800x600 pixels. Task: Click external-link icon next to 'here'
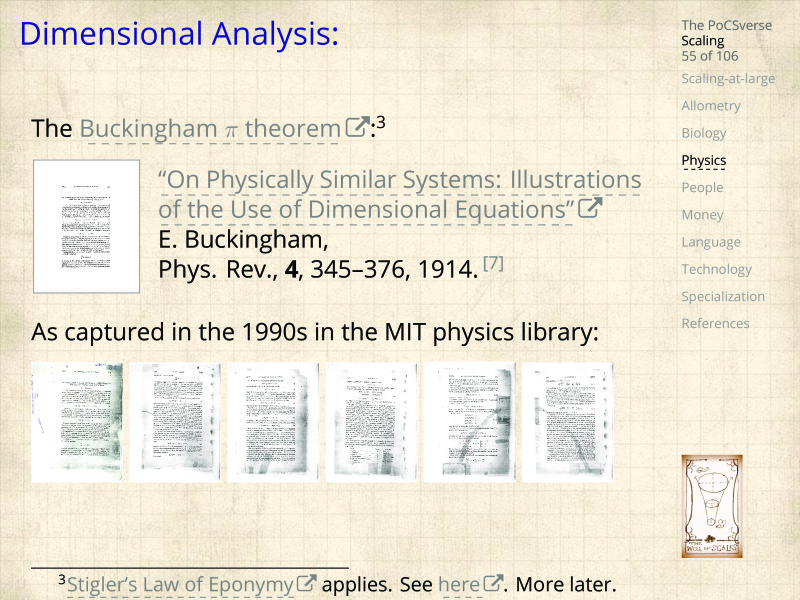[492, 584]
